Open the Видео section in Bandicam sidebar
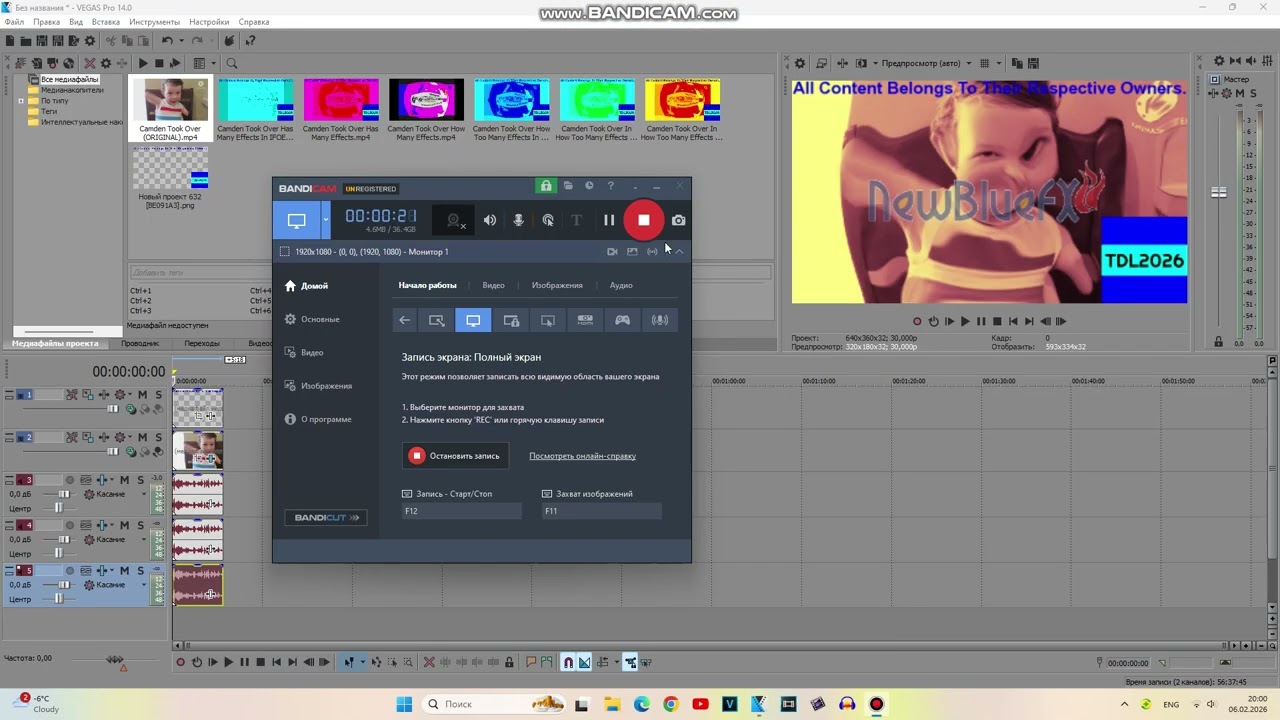This screenshot has width=1280, height=720. point(304,352)
